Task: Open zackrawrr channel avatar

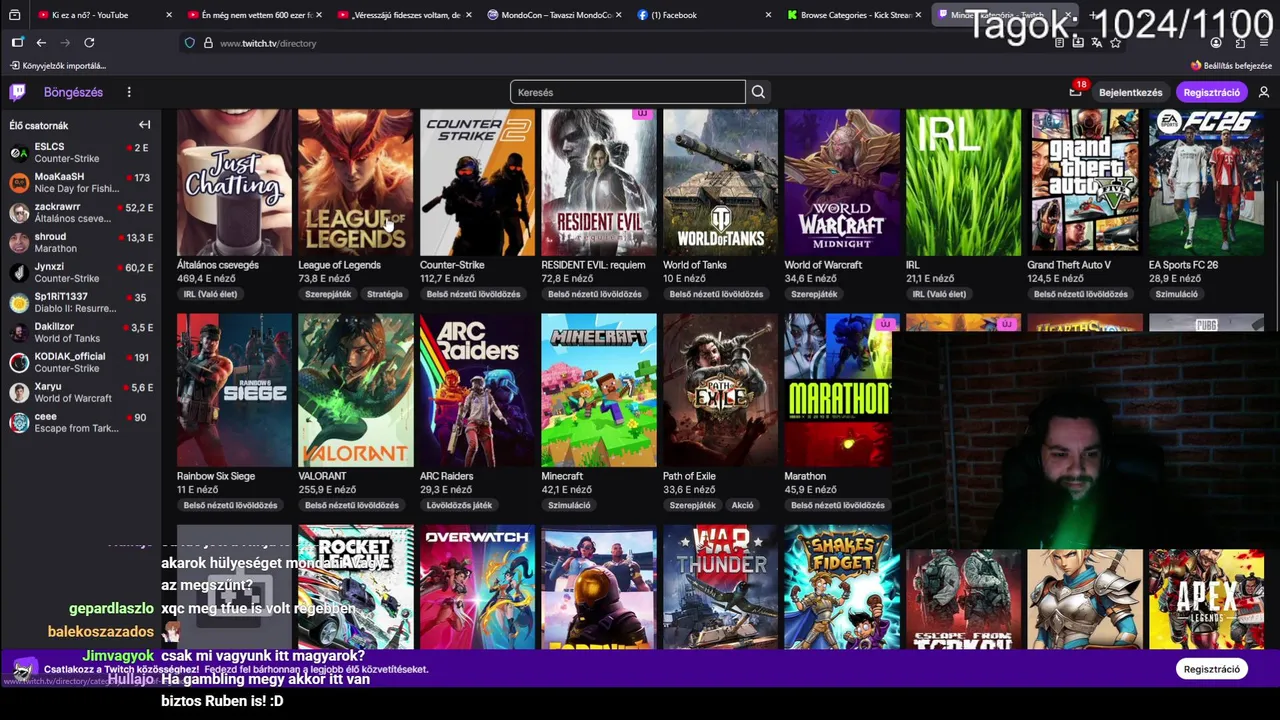Action: pos(19,213)
